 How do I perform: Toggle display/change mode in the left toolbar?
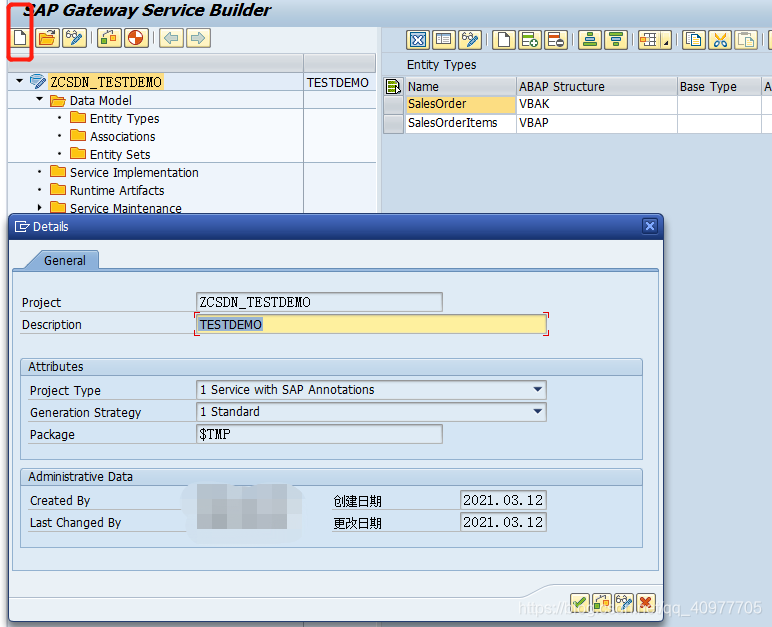pos(74,38)
